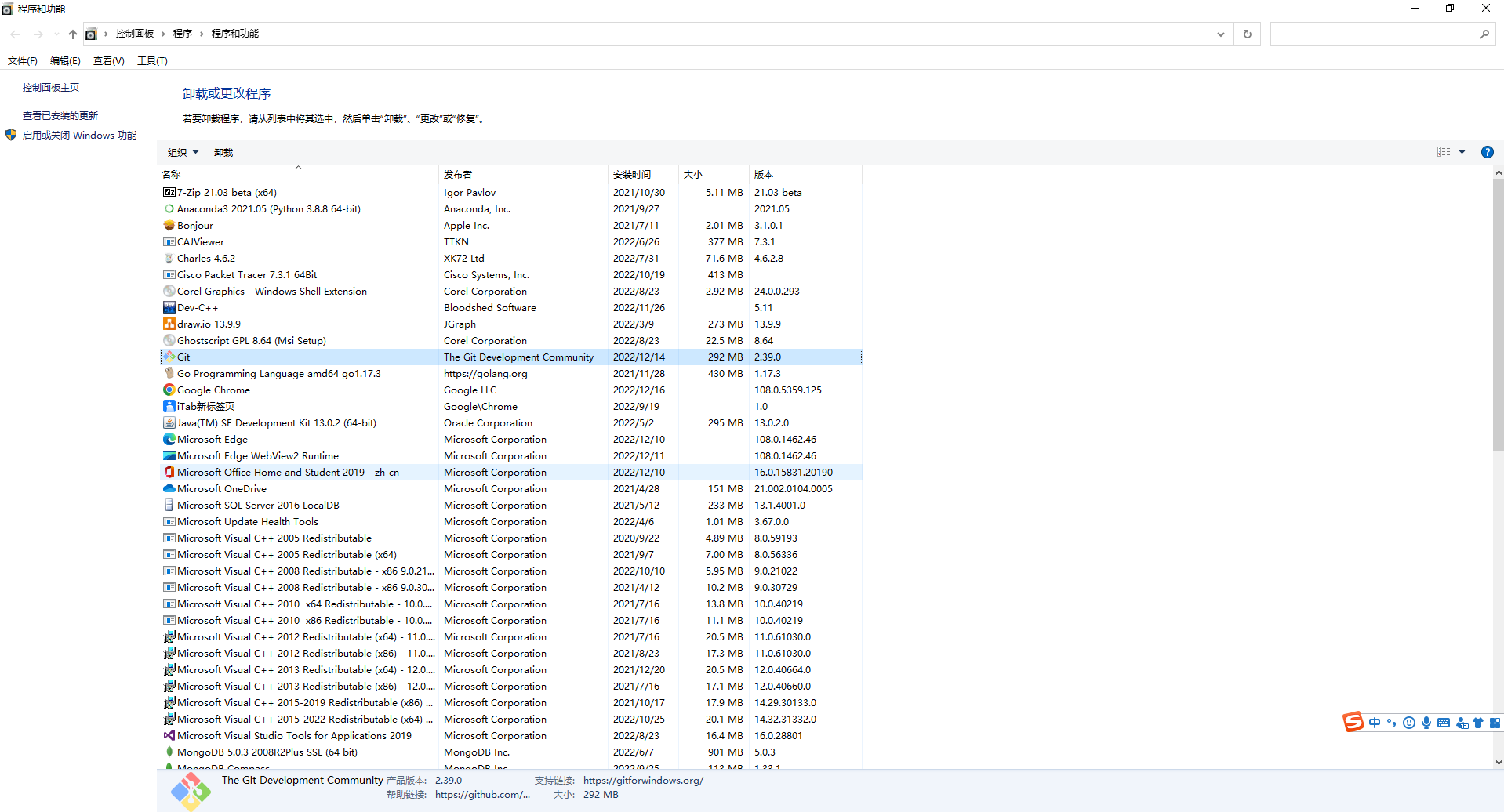Image resolution: width=1504 pixels, height=812 pixels.
Task: Click the Java SE Development Kit icon
Action: coord(169,422)
